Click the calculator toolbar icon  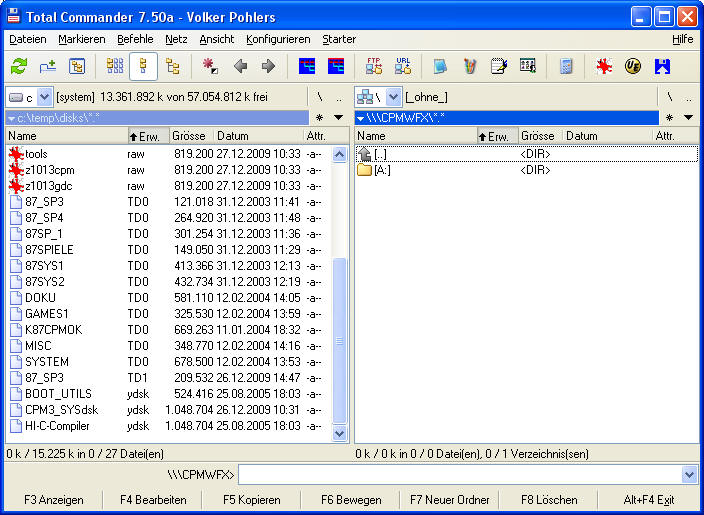[566, 66]
